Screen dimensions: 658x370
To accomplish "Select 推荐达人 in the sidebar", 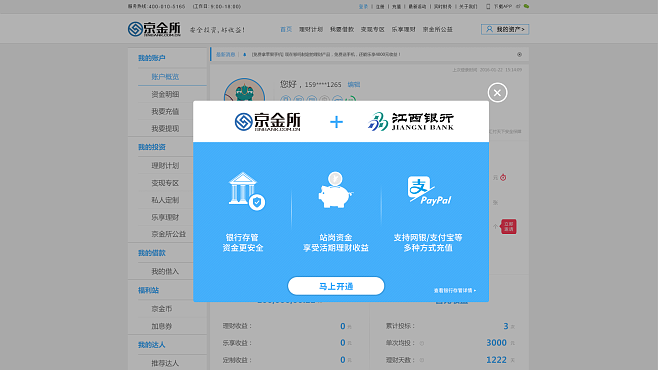I will pyautogui.click(x=165, y=363).
